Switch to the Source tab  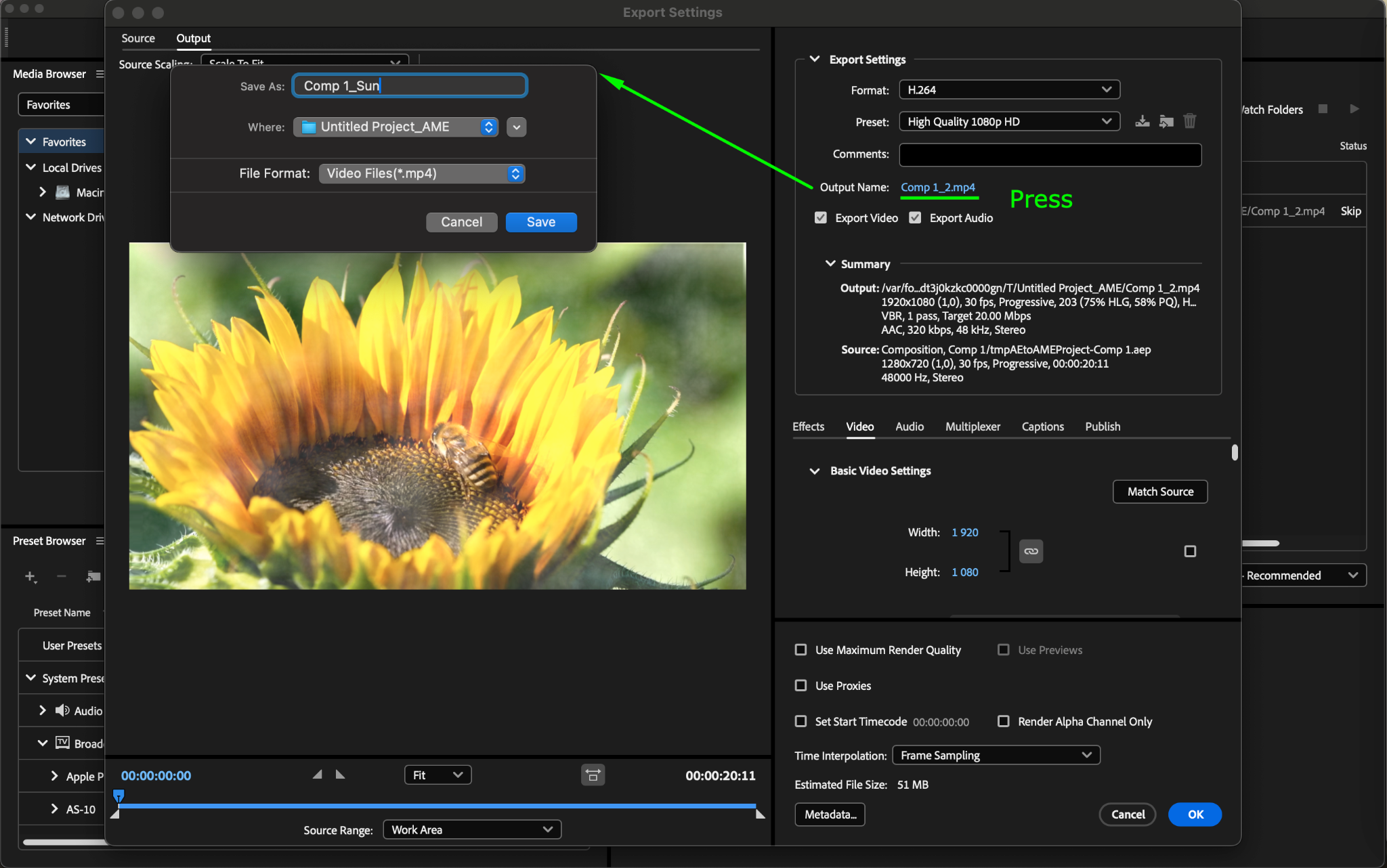click(x=138, y=39)
